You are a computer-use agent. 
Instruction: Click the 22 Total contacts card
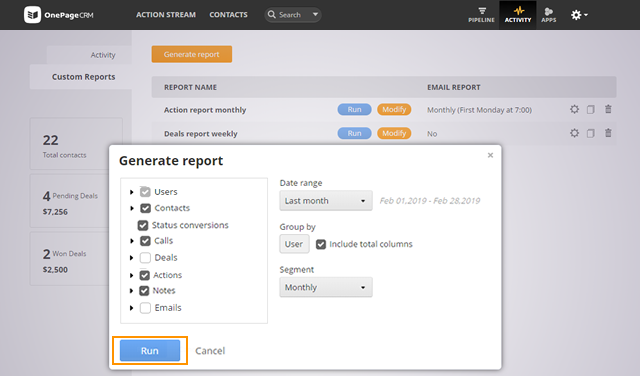tap(76, 144)
